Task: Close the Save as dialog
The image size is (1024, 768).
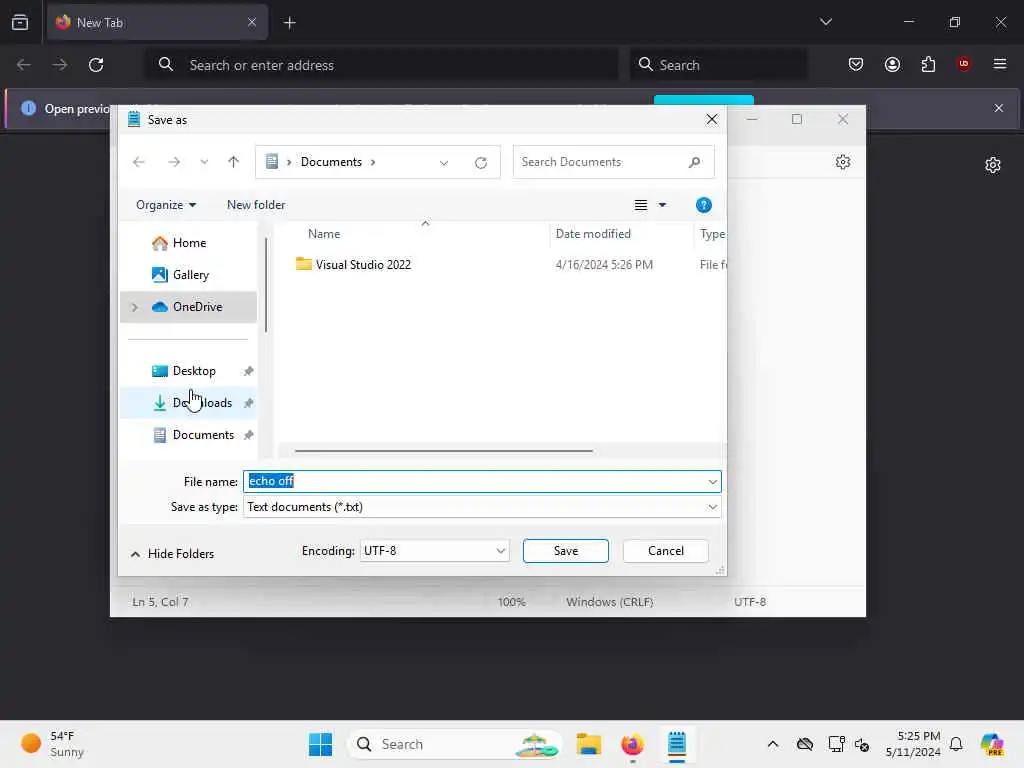Action: click(x=712, y=120)
